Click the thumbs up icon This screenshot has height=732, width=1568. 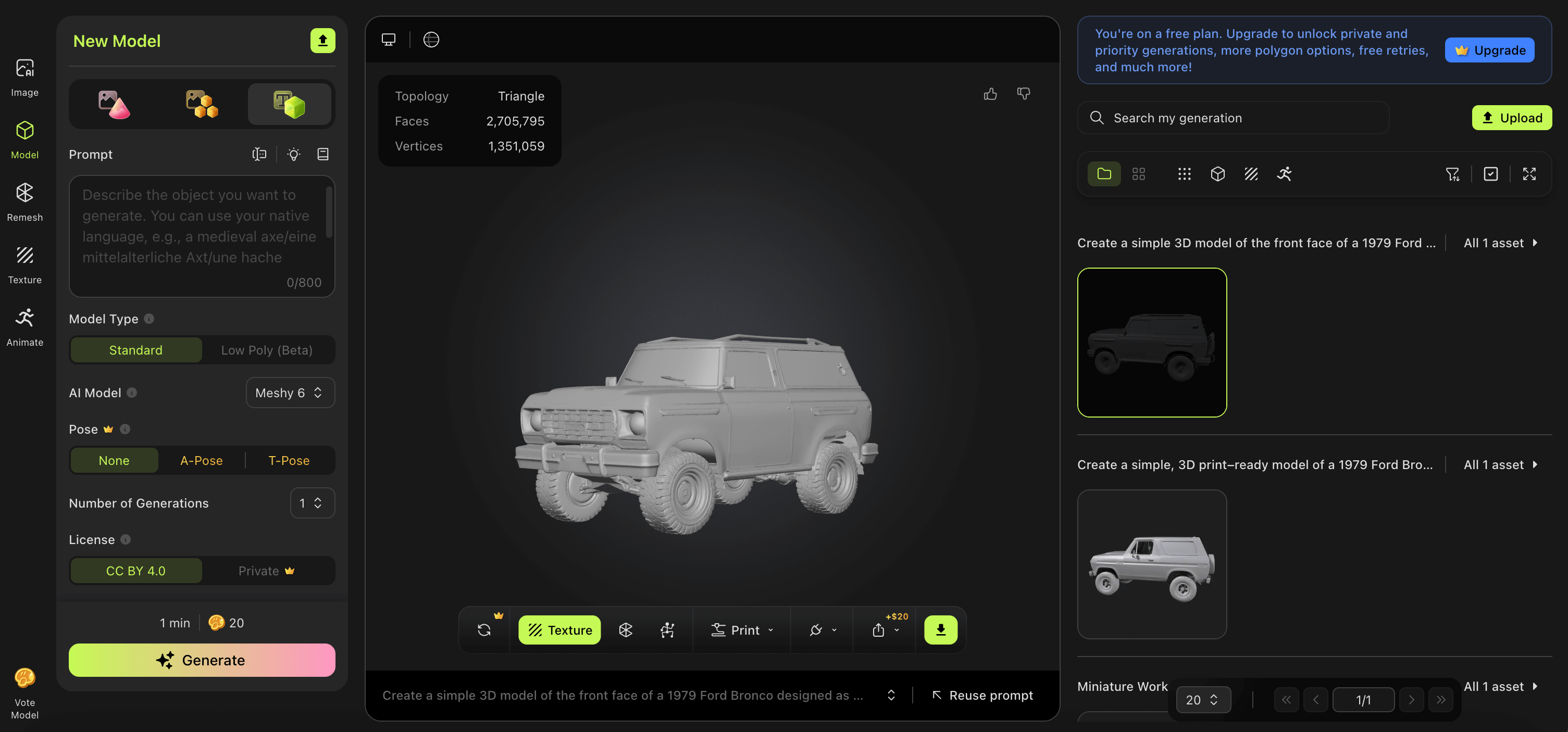point(990,94)
